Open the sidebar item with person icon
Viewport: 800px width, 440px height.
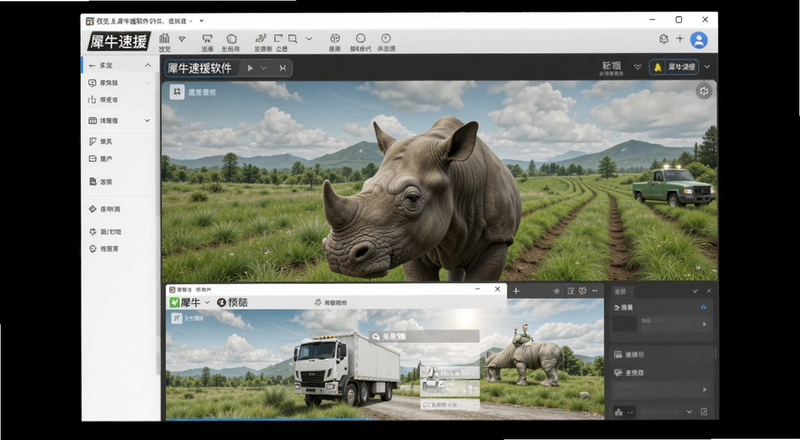click(104, 83)
